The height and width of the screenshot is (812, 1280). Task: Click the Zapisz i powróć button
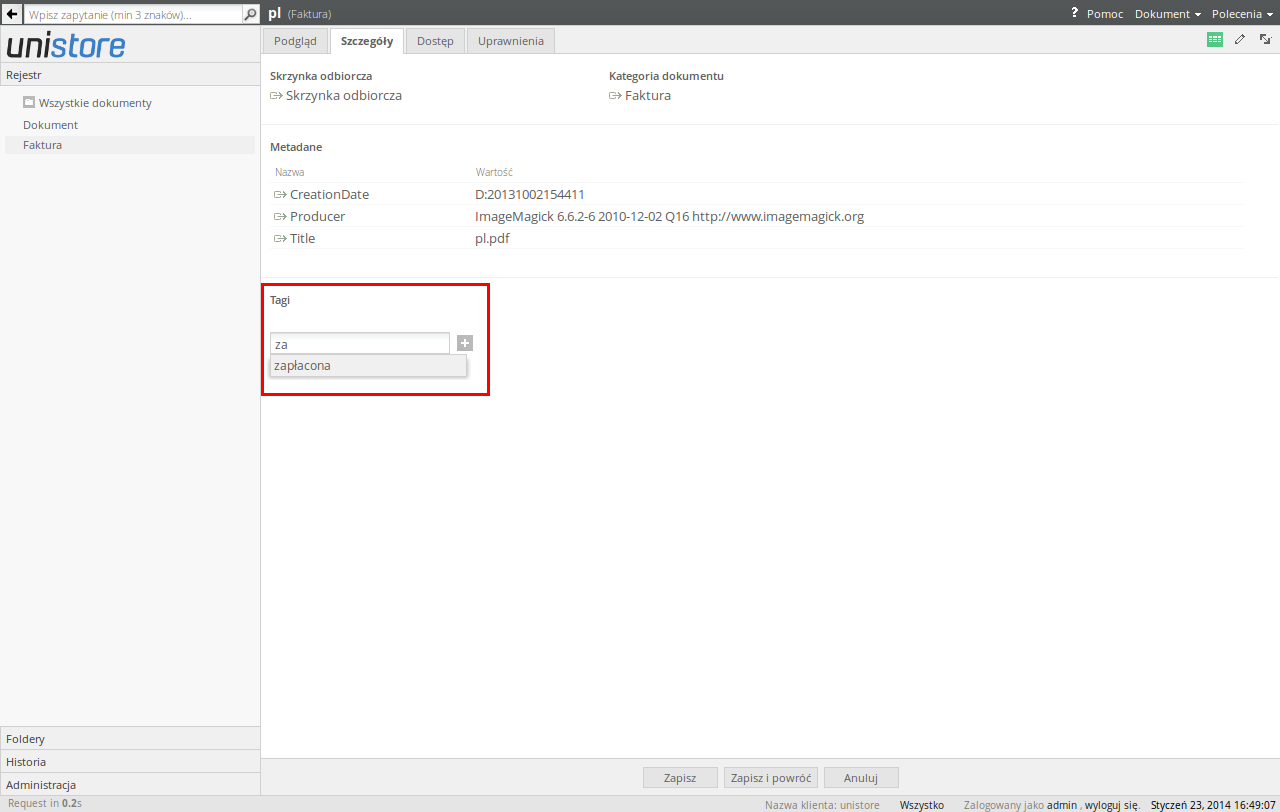tap(771, 778)
